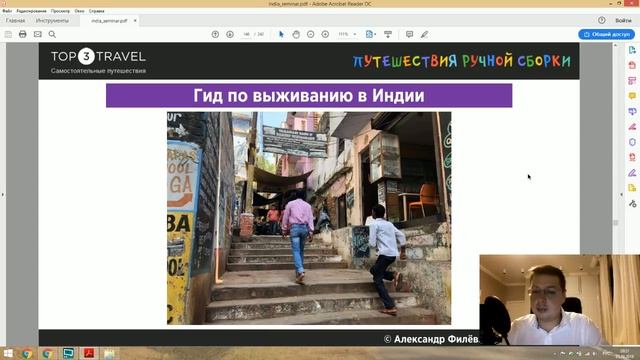This screenshot has width=640, height=360.
Task: Open the Export PDF tool in sidebar
Action: click(632, 50)
